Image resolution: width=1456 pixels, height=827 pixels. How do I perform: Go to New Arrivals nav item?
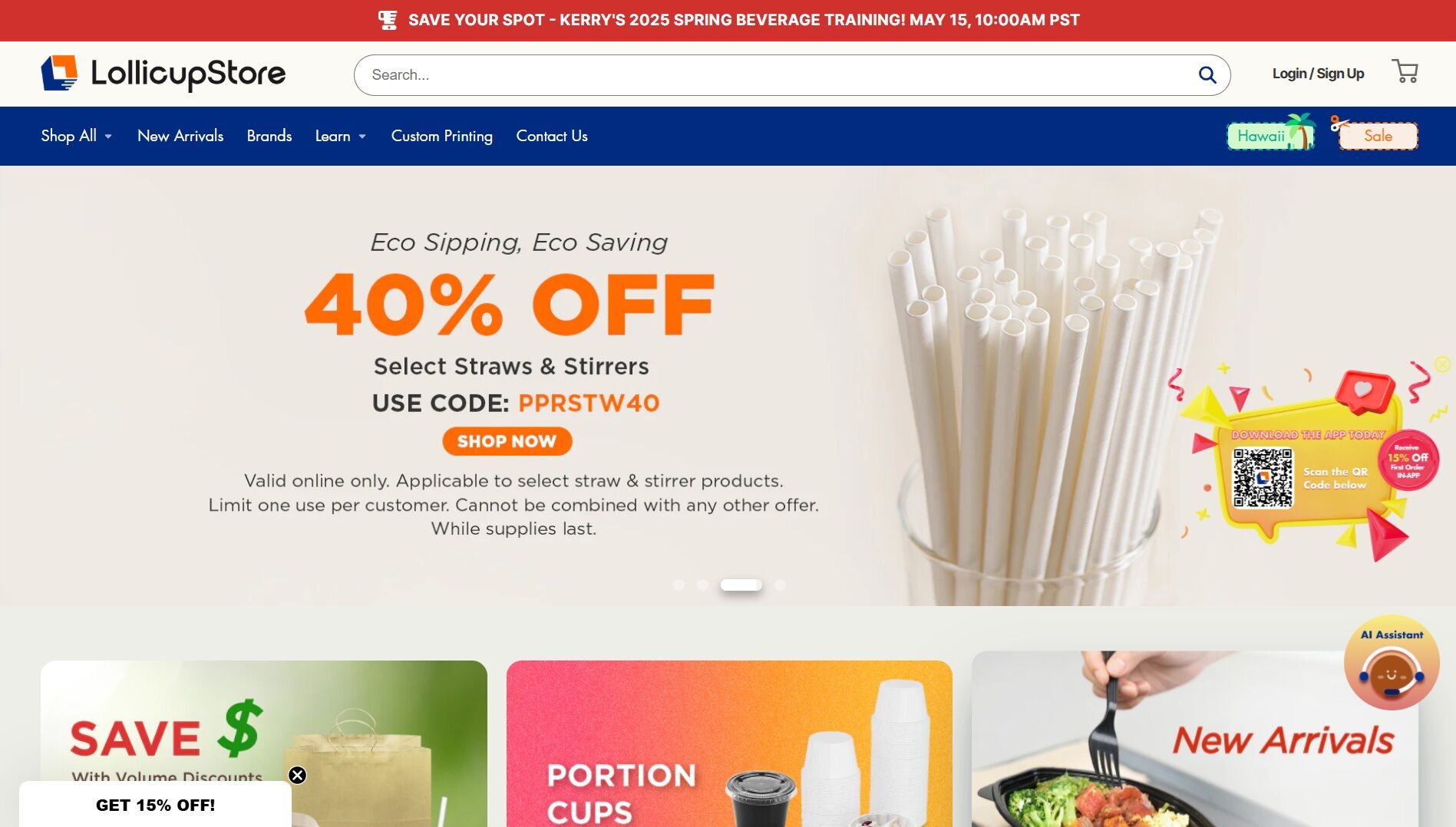pos(180,136)
